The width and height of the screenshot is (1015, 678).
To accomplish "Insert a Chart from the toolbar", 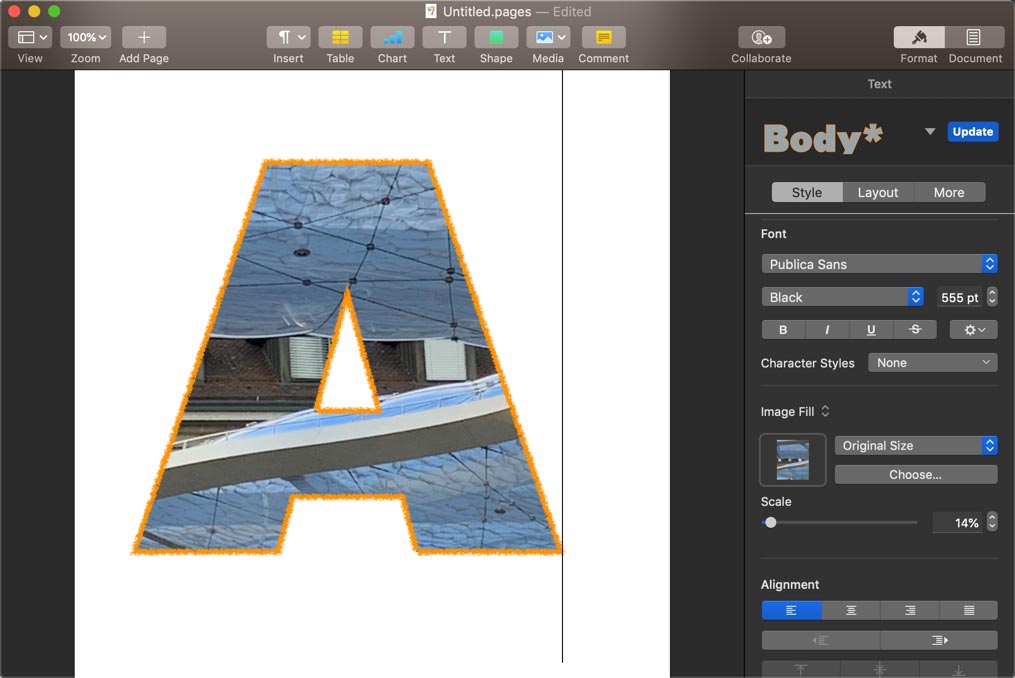I will tap(392, 38).
